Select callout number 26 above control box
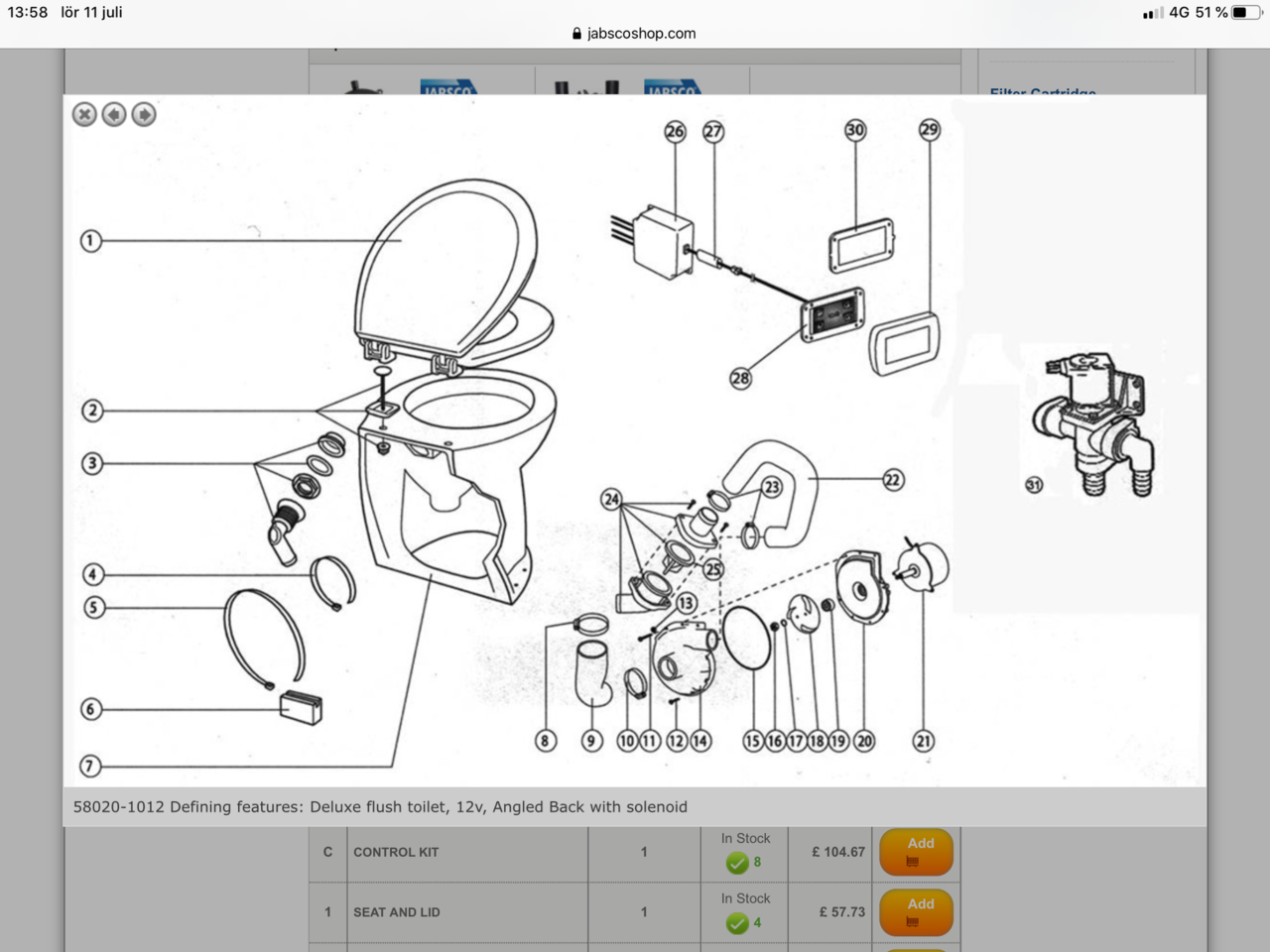The width and height of the screenshot is (1270, 952). (x=675, y=131)
